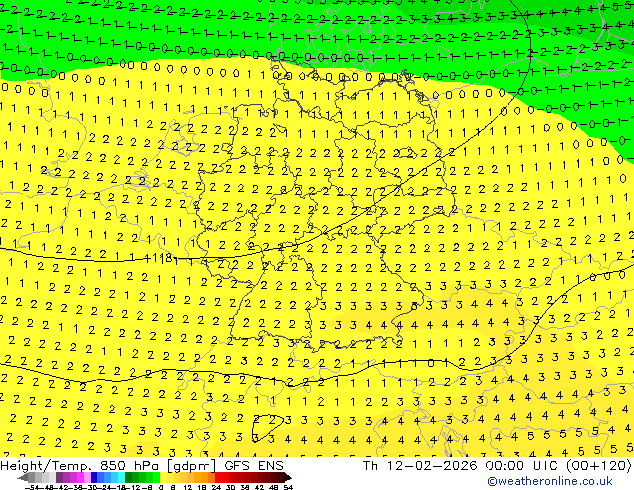Viewport: 634px width, 490px height.
Task: Click the bright red legend color block
Action: (x=218, y=477)
